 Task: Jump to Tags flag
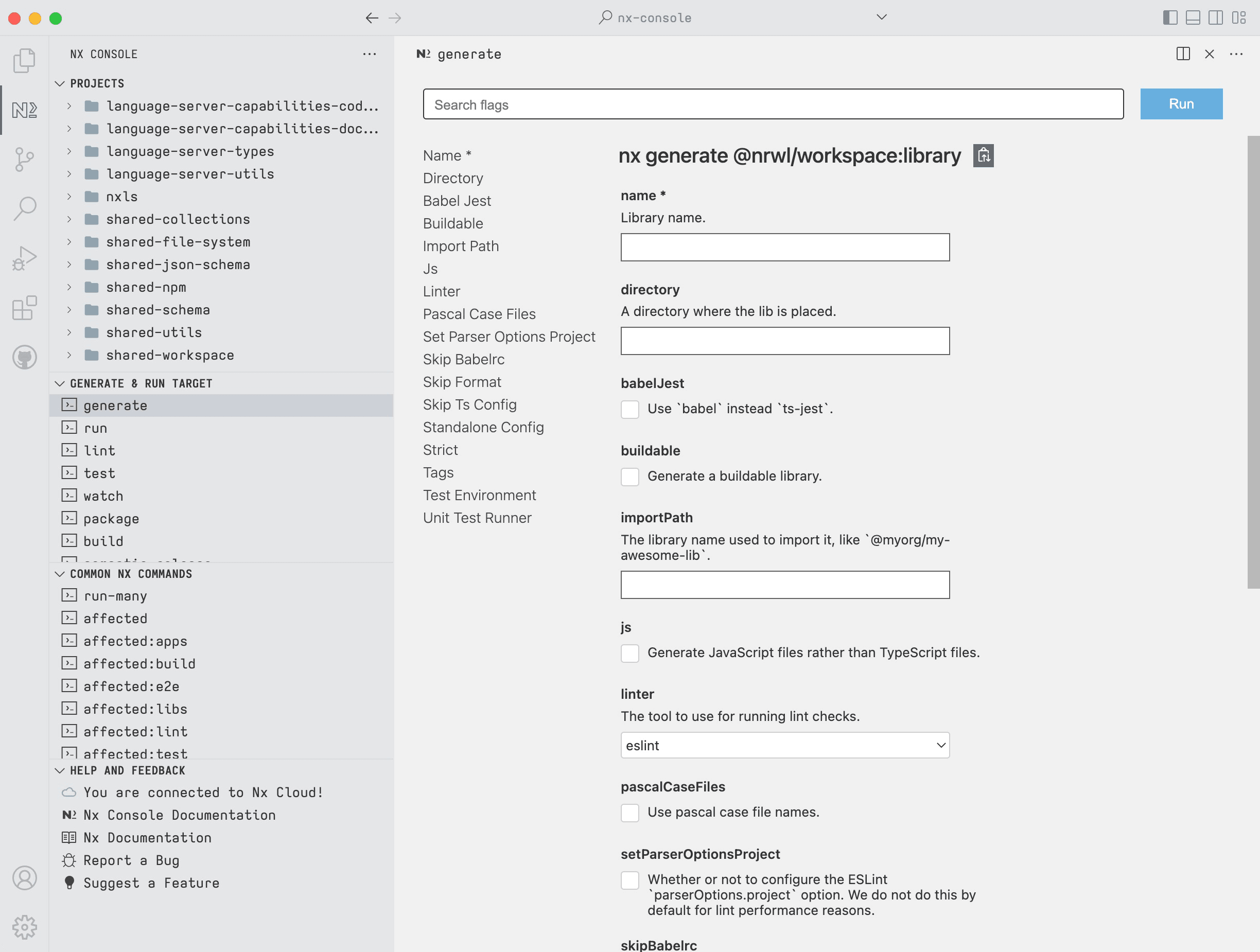(x=438, y=472)
